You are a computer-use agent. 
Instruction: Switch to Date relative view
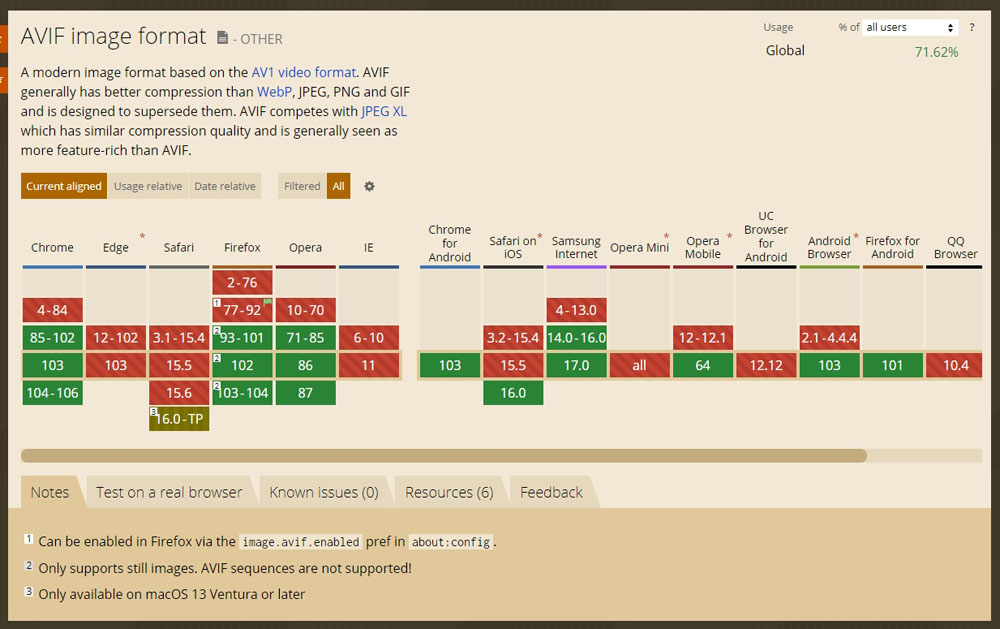[x=225, y=186]
